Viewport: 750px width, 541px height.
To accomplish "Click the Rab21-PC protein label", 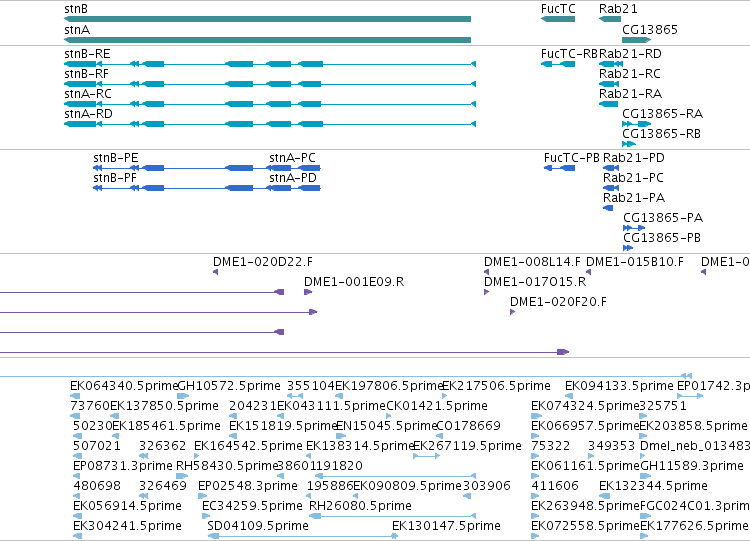I will pos(633,178).
